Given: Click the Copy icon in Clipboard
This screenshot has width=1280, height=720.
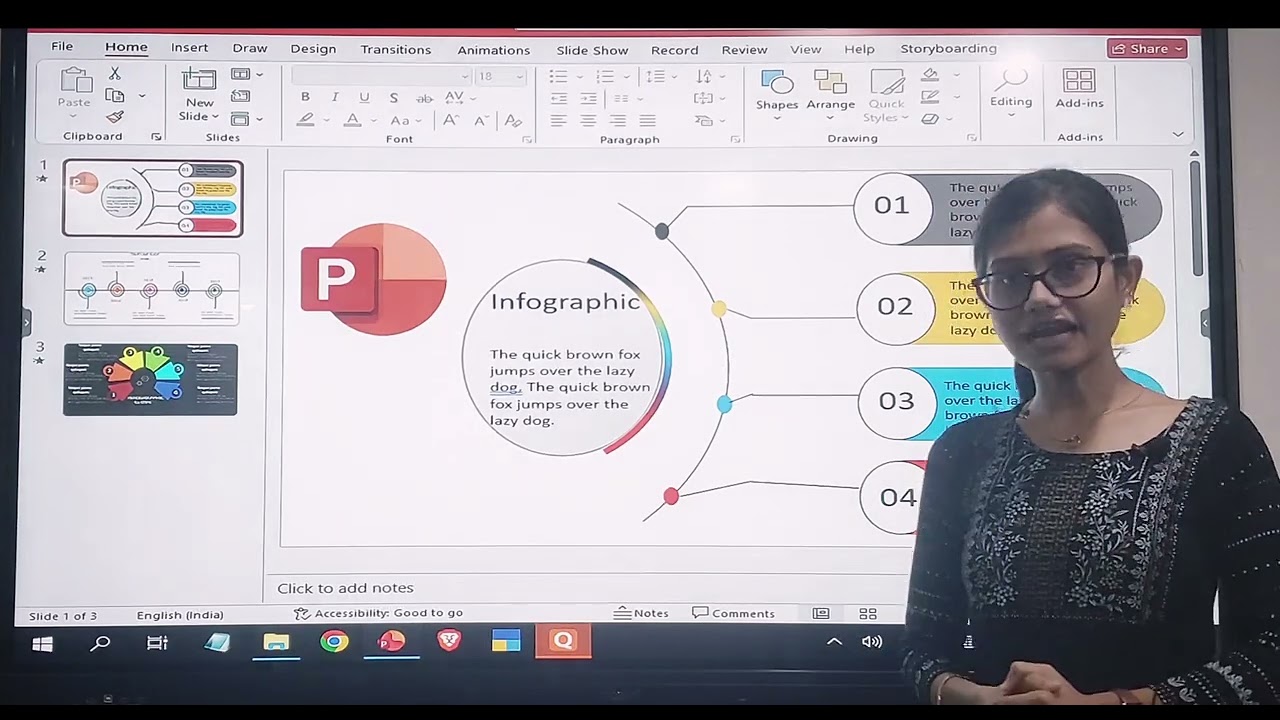Looking at the screenshot, I should [115, 96].
